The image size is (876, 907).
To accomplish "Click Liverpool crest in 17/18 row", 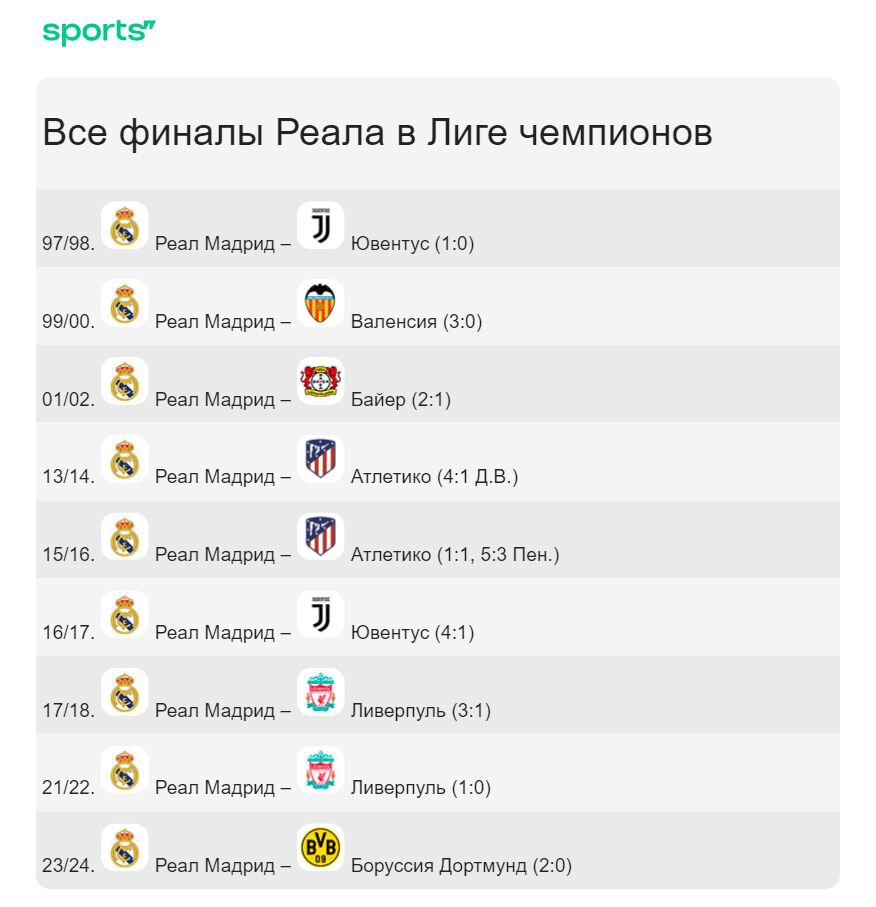I will click(x=320, y=692).
